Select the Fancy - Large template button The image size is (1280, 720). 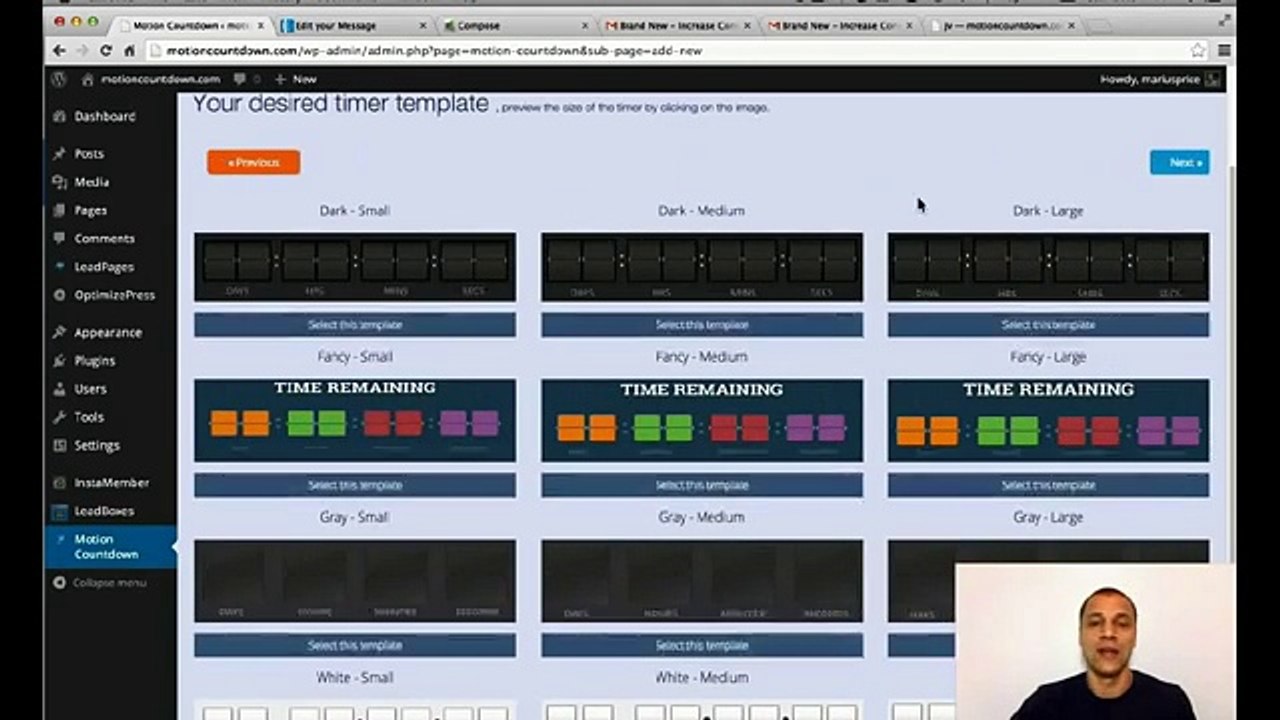coord(1048,485)
